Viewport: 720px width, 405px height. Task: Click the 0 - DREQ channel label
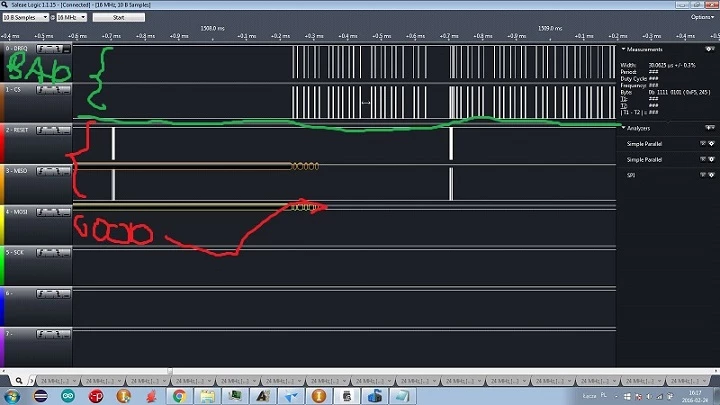(17, 48)
